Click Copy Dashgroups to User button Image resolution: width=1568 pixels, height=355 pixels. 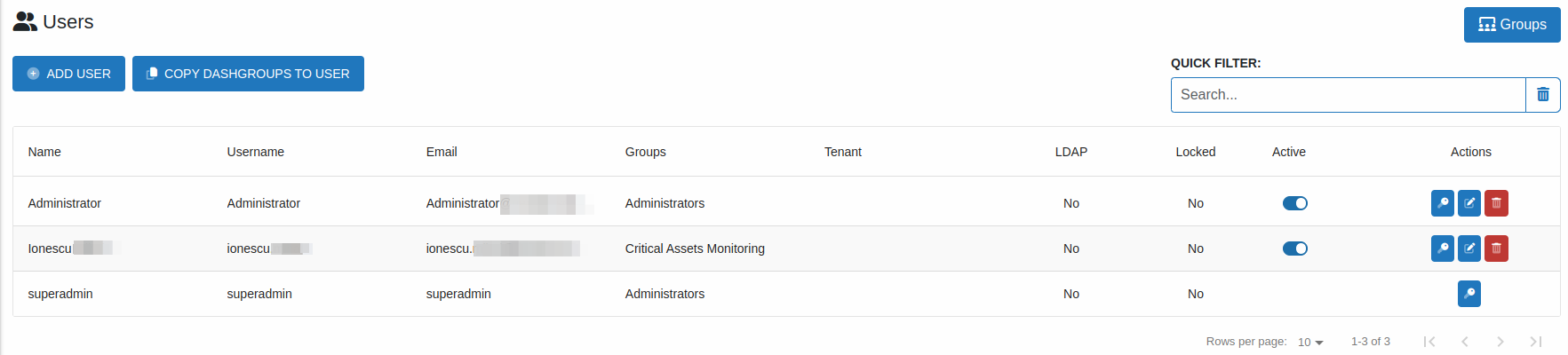tap(248, 74)
